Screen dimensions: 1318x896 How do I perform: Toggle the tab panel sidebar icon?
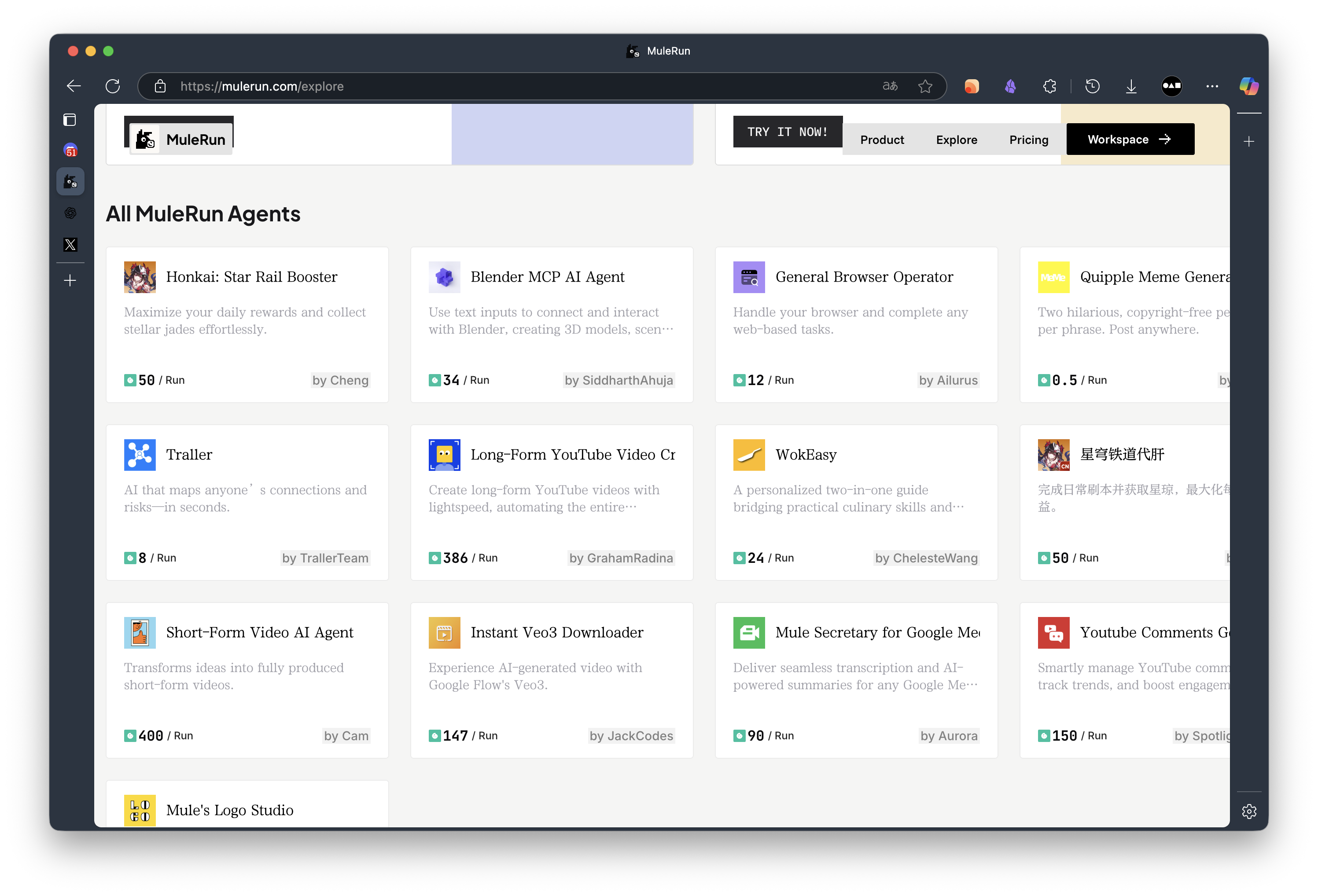point(70,120)
